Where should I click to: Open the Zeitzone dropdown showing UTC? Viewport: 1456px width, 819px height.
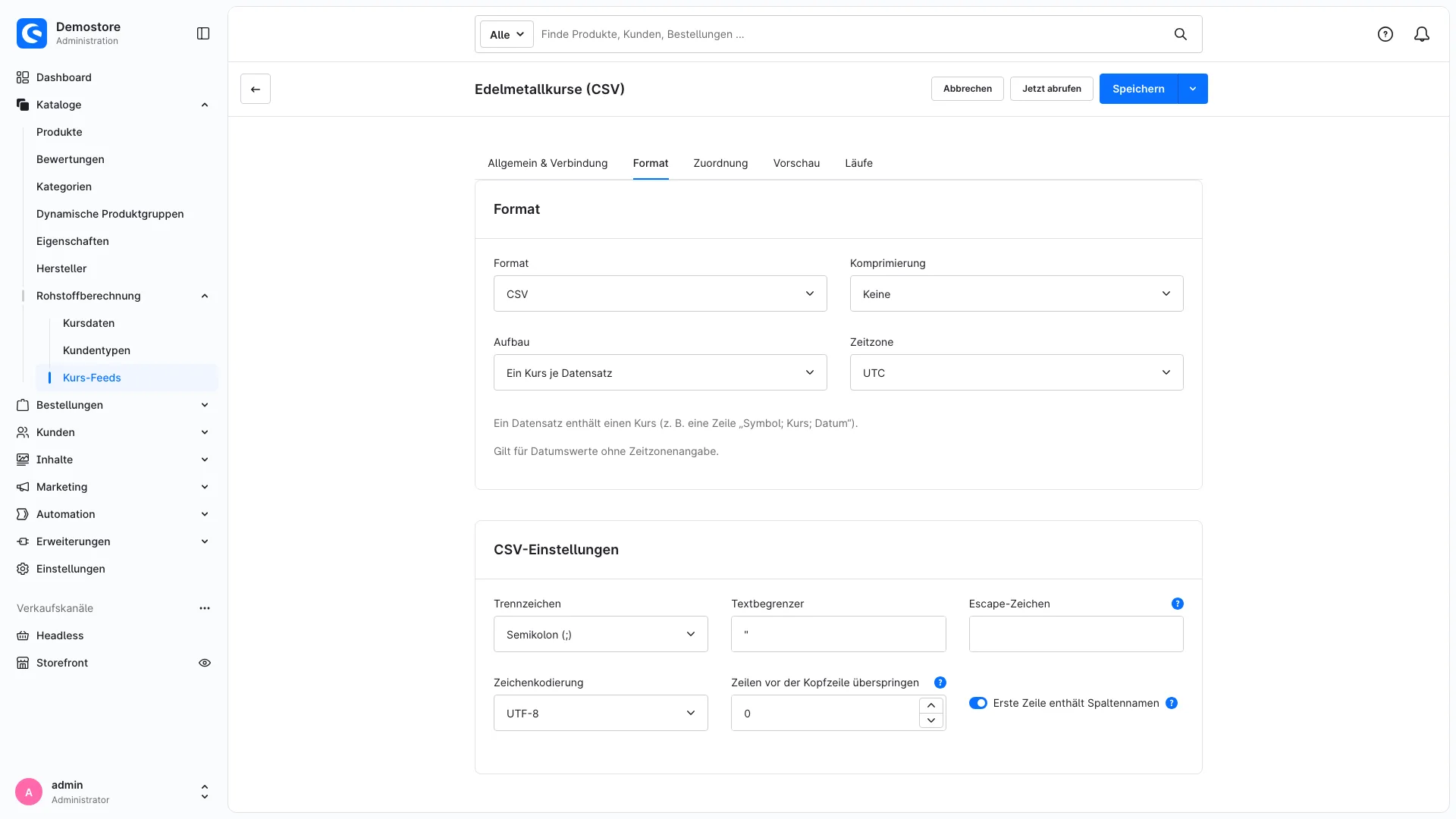tap(1016, 372)
